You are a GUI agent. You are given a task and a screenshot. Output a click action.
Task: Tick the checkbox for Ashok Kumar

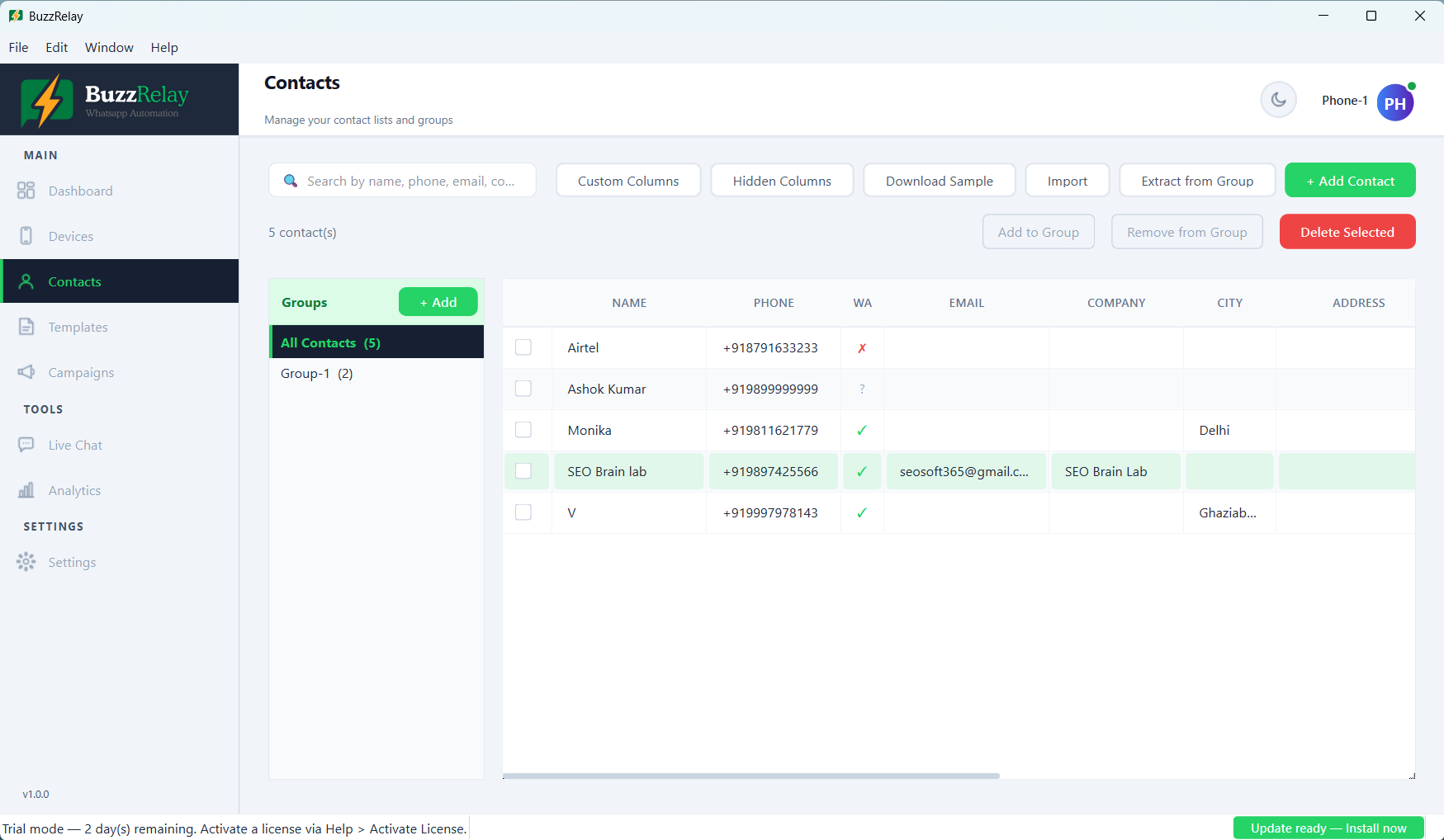523,389
